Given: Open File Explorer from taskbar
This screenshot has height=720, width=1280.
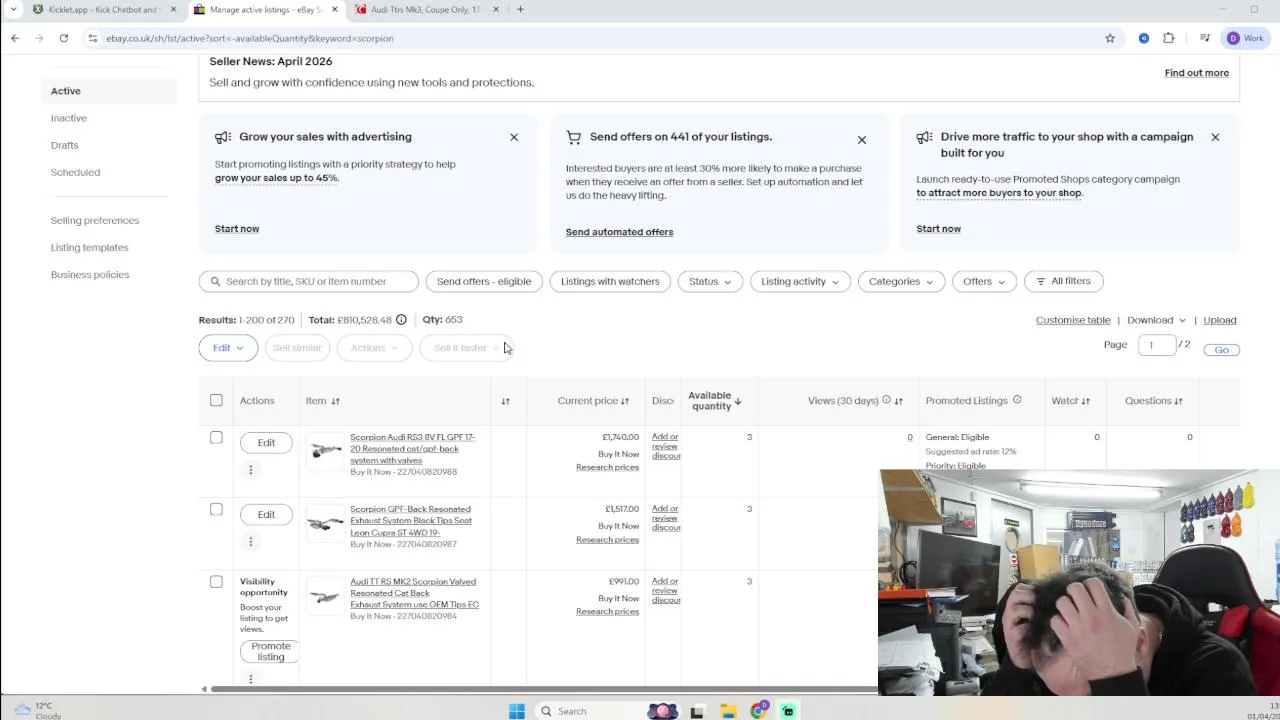Looking at the screenshot, I should pos(728,711).
